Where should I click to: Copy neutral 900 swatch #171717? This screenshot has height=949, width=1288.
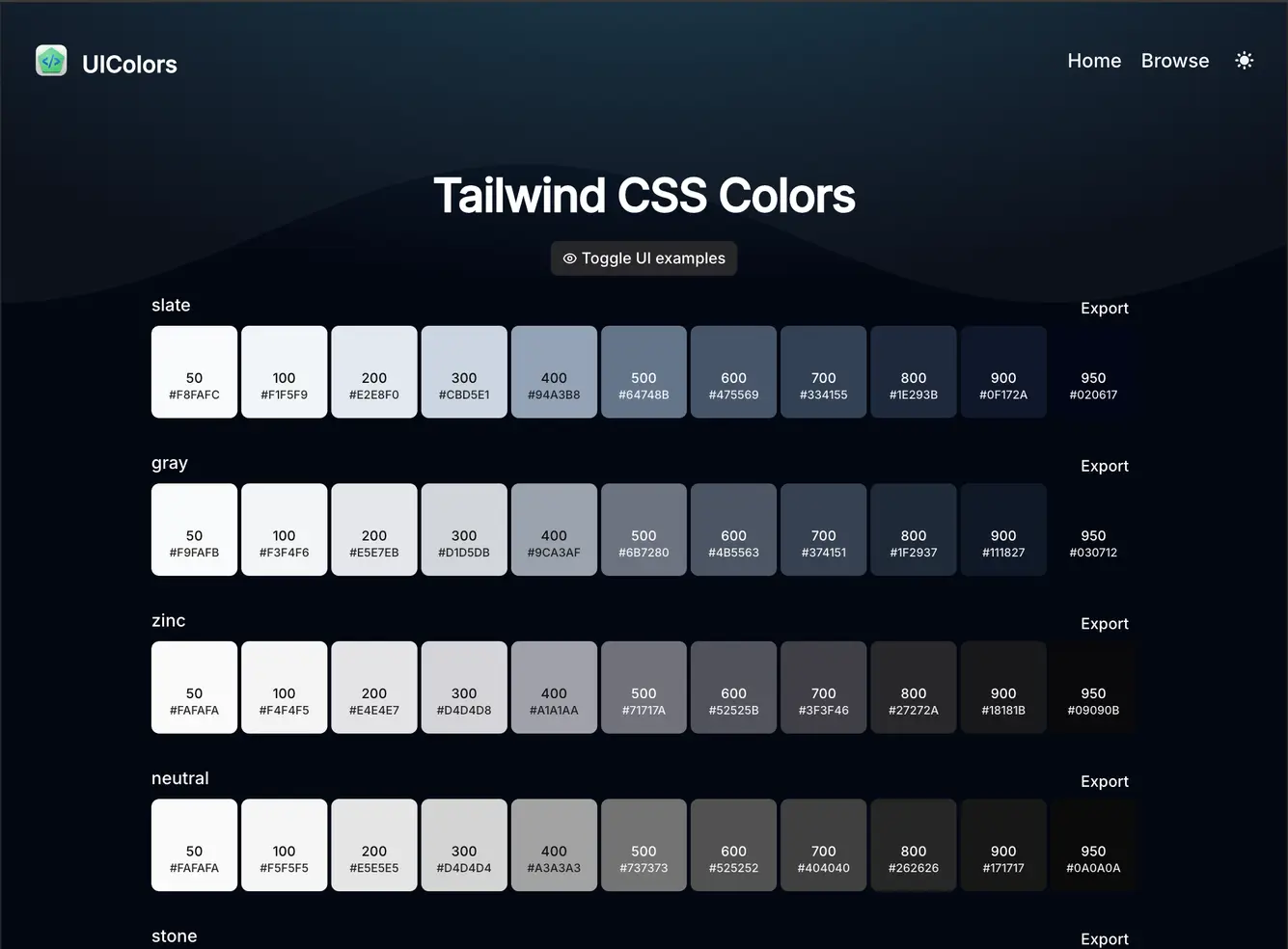coord(1003,845)
